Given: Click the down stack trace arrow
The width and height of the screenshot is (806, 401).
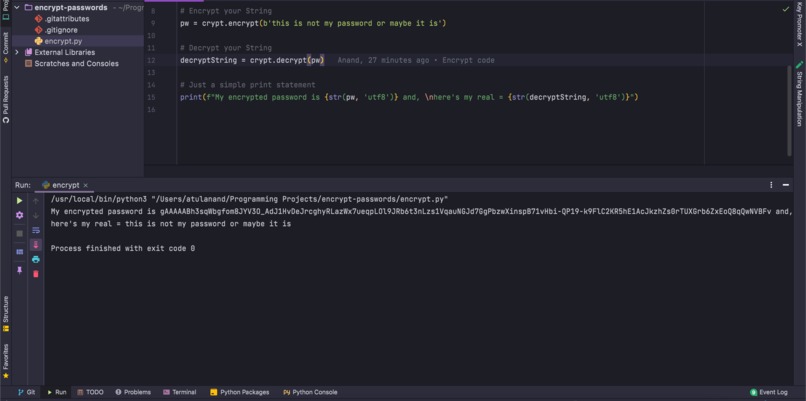Looking at the screenshot, I should [x=35, y=215].
